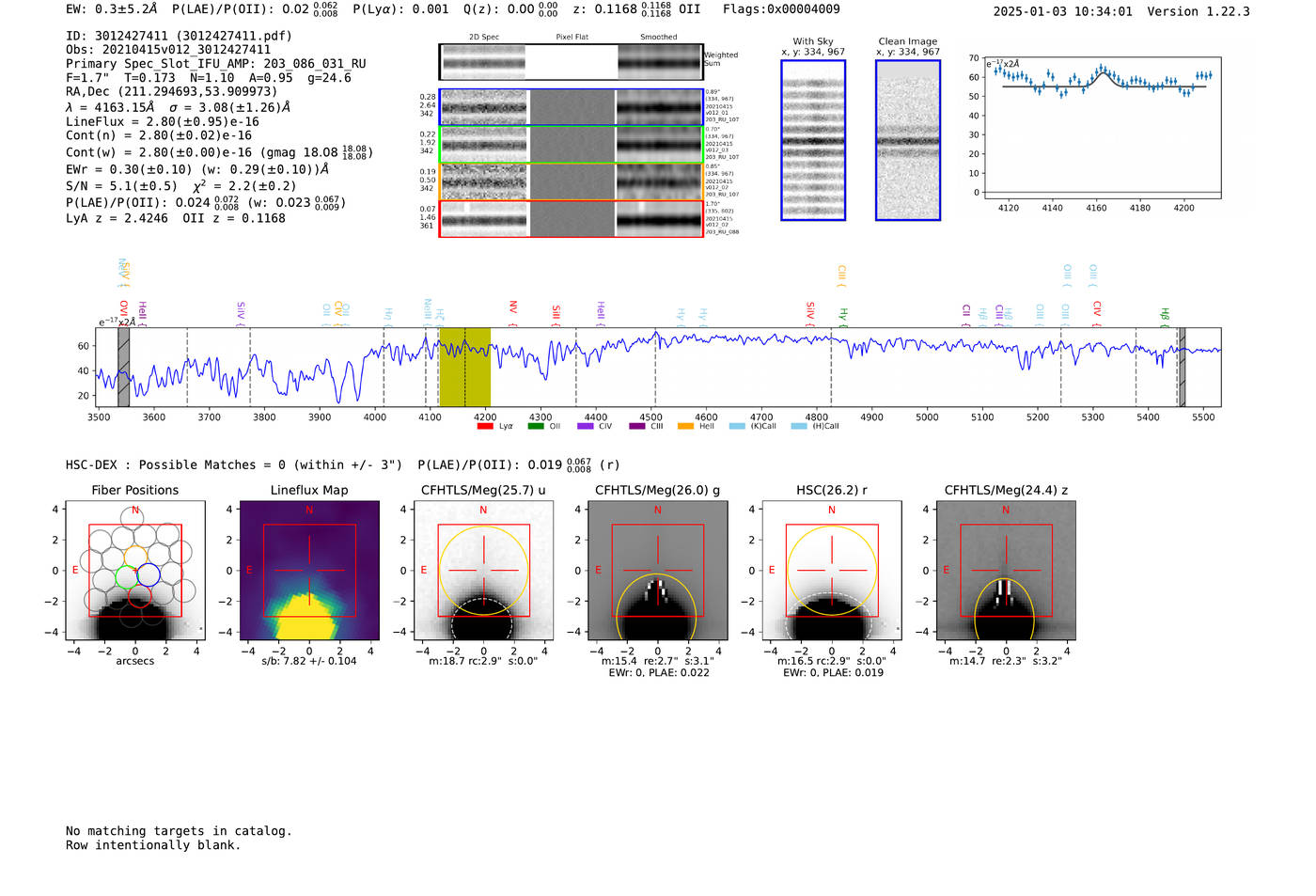This screenshot has width=1316, height=896.
Task: Click the grey hatched region near 3550 Å
Action: [123, 368]
